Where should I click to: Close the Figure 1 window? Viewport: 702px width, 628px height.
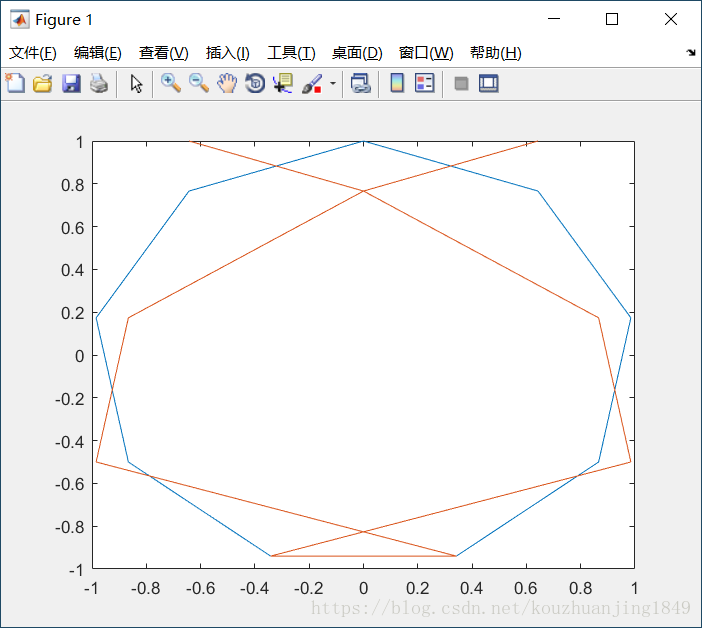click(x=671, y=19)
